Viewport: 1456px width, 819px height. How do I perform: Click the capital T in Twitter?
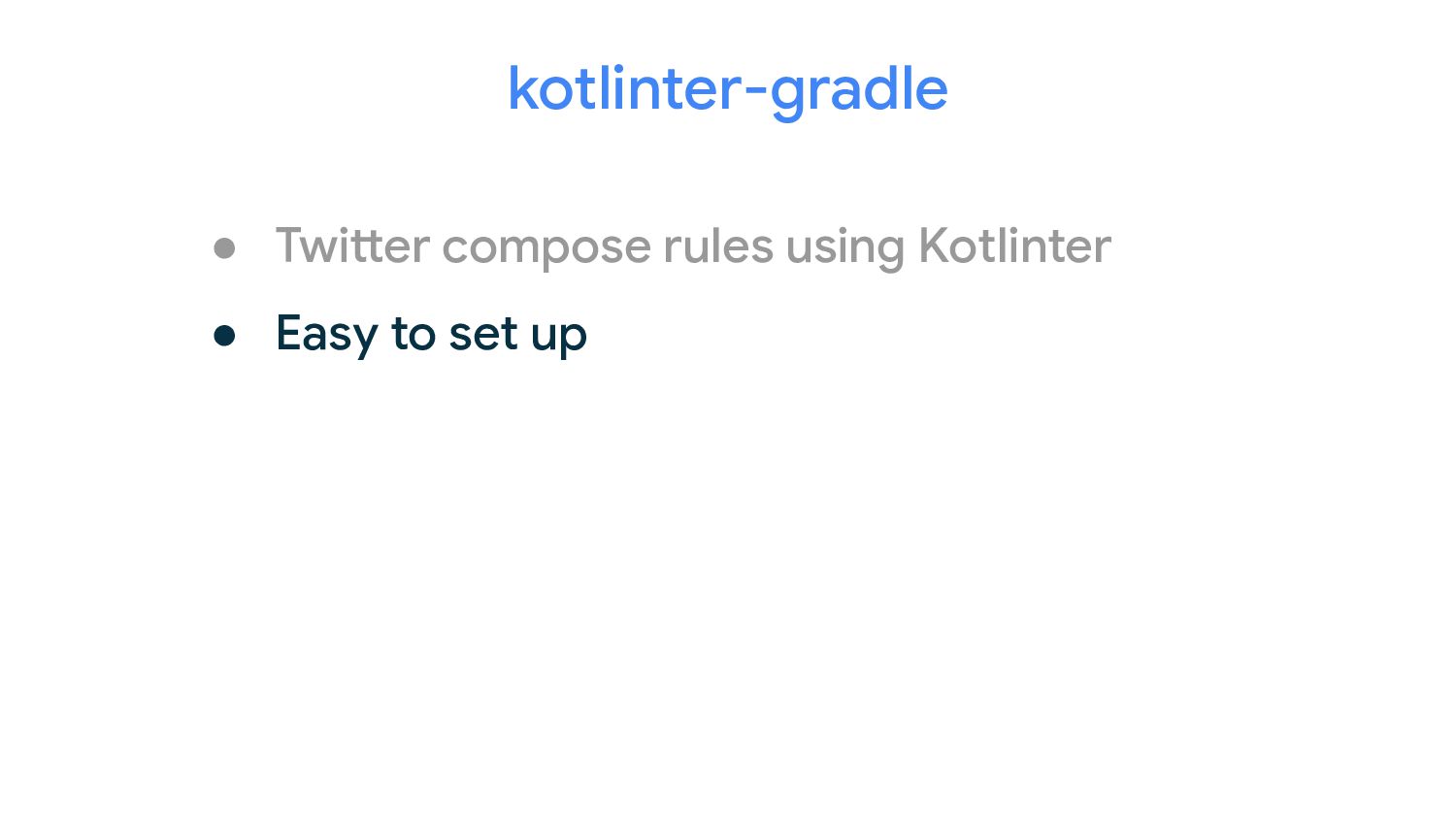[x=293, y=245]
